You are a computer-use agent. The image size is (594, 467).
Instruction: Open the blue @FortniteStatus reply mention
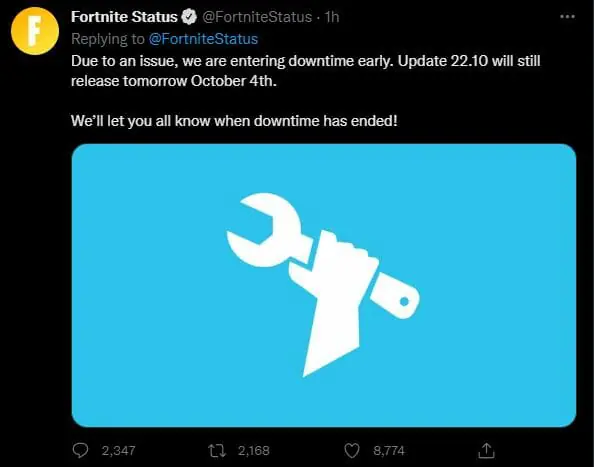click(203, 39)
